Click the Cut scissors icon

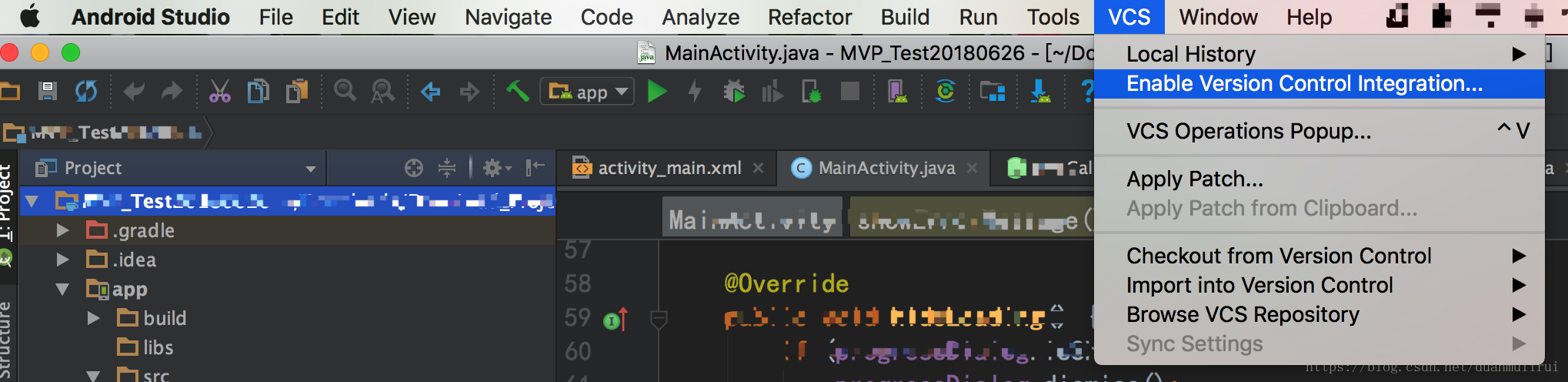(x=220, y=92)
